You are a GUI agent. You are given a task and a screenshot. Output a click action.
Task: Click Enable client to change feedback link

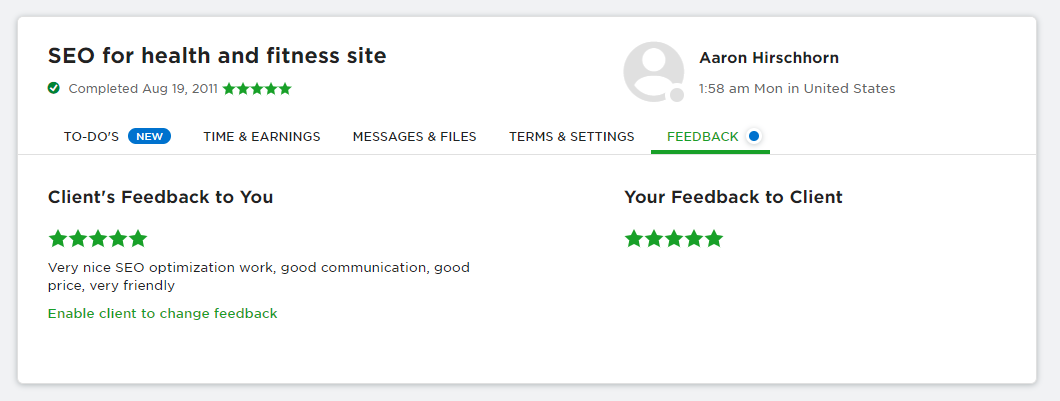click(162, 313)
